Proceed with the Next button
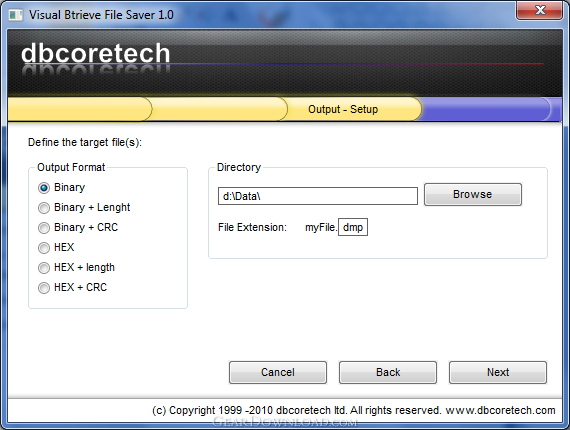570x430 pixels. 498,372
